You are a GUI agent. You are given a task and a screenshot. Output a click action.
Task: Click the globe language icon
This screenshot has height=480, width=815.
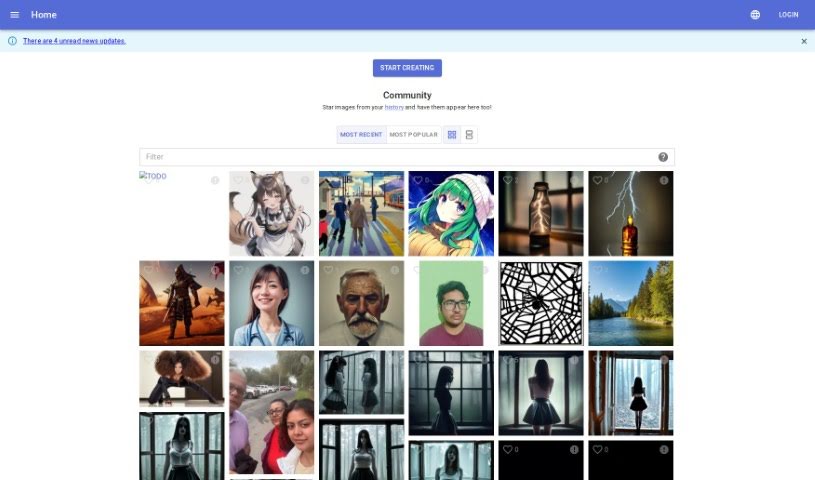point(755,15)
